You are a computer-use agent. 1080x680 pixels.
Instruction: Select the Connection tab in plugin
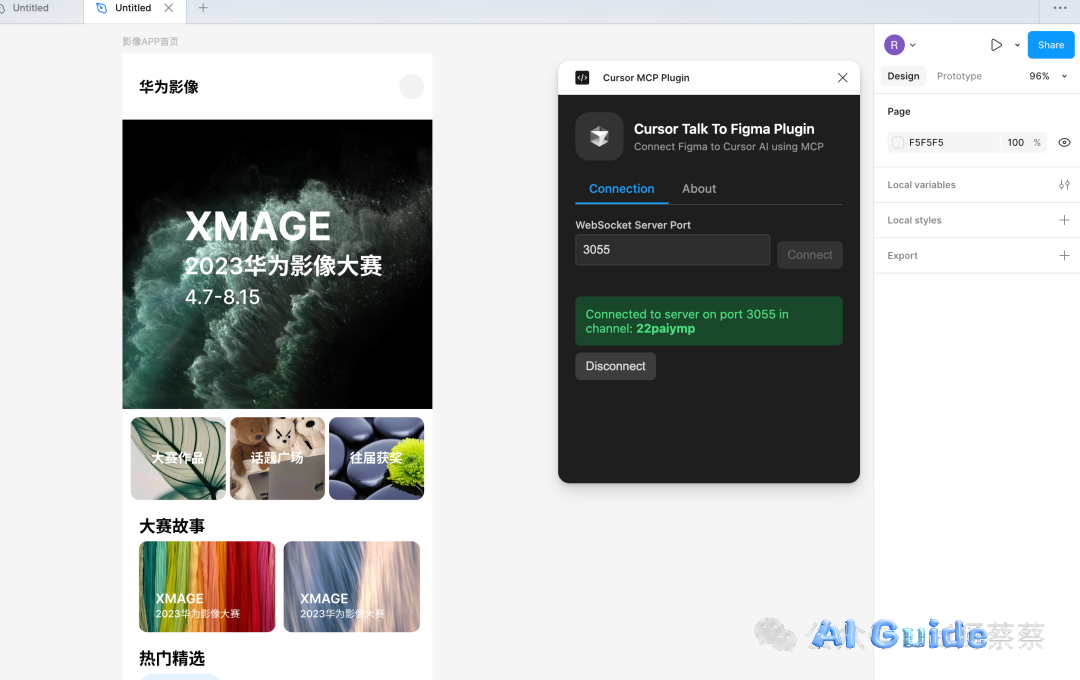(x=621, y=189)
